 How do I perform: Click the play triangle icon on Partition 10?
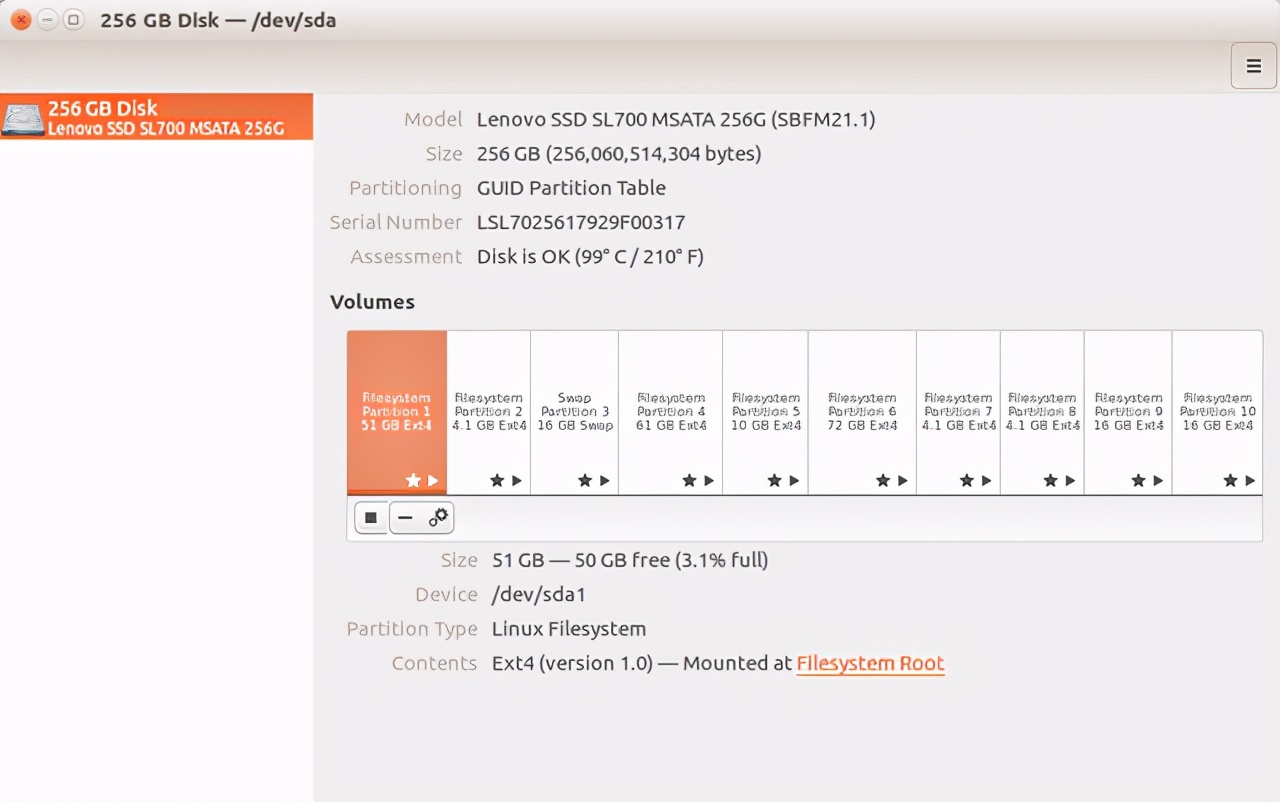click(1250, 481)
